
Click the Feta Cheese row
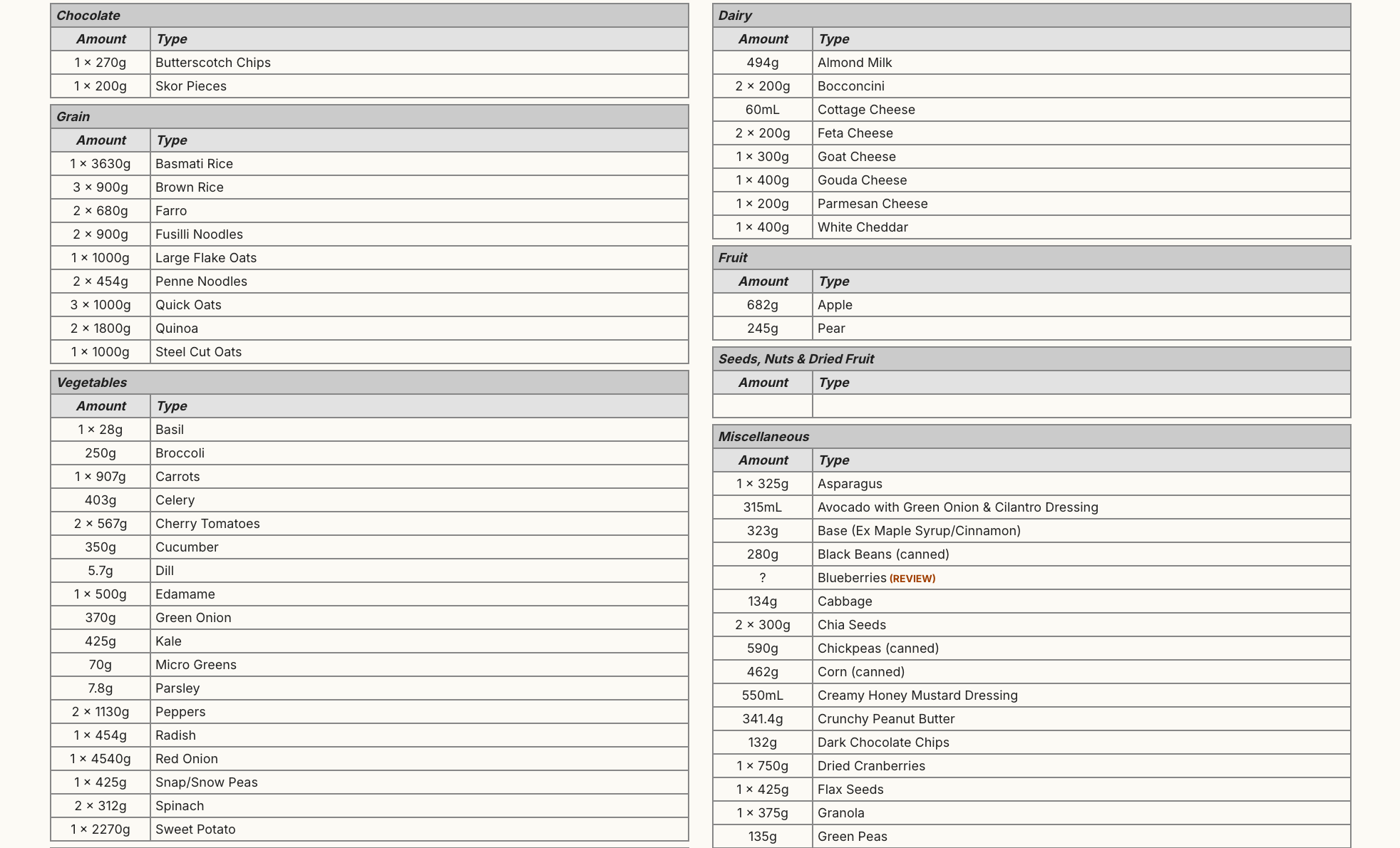coord(1031,133)
